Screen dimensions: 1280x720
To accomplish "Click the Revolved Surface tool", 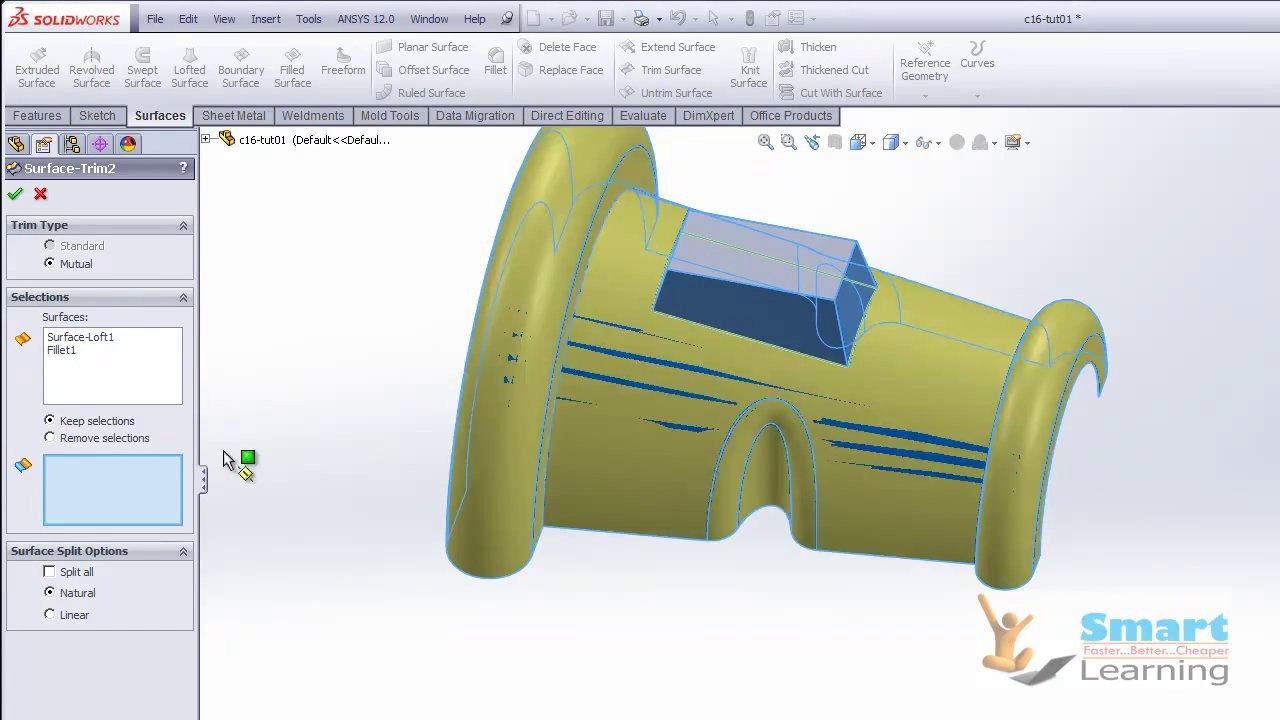I will click(x=91, y=68).
